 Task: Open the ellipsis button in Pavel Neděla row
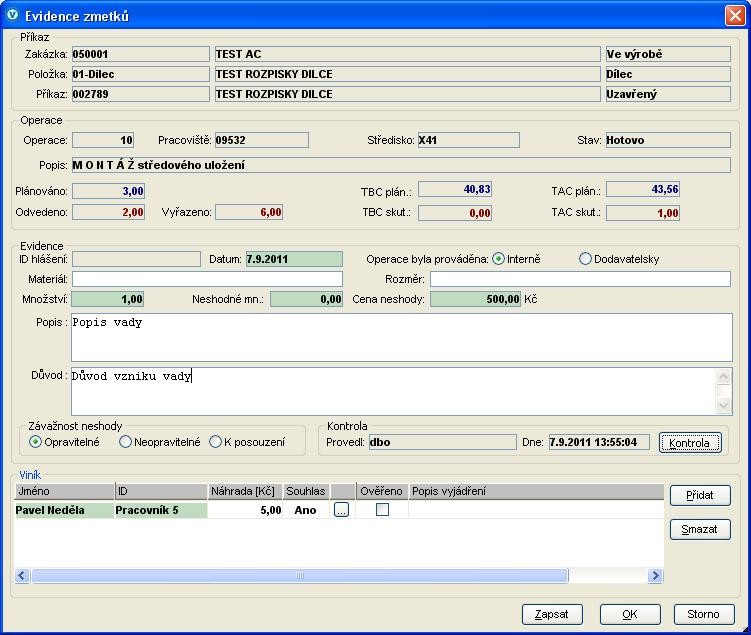click(x=341, y=510)
